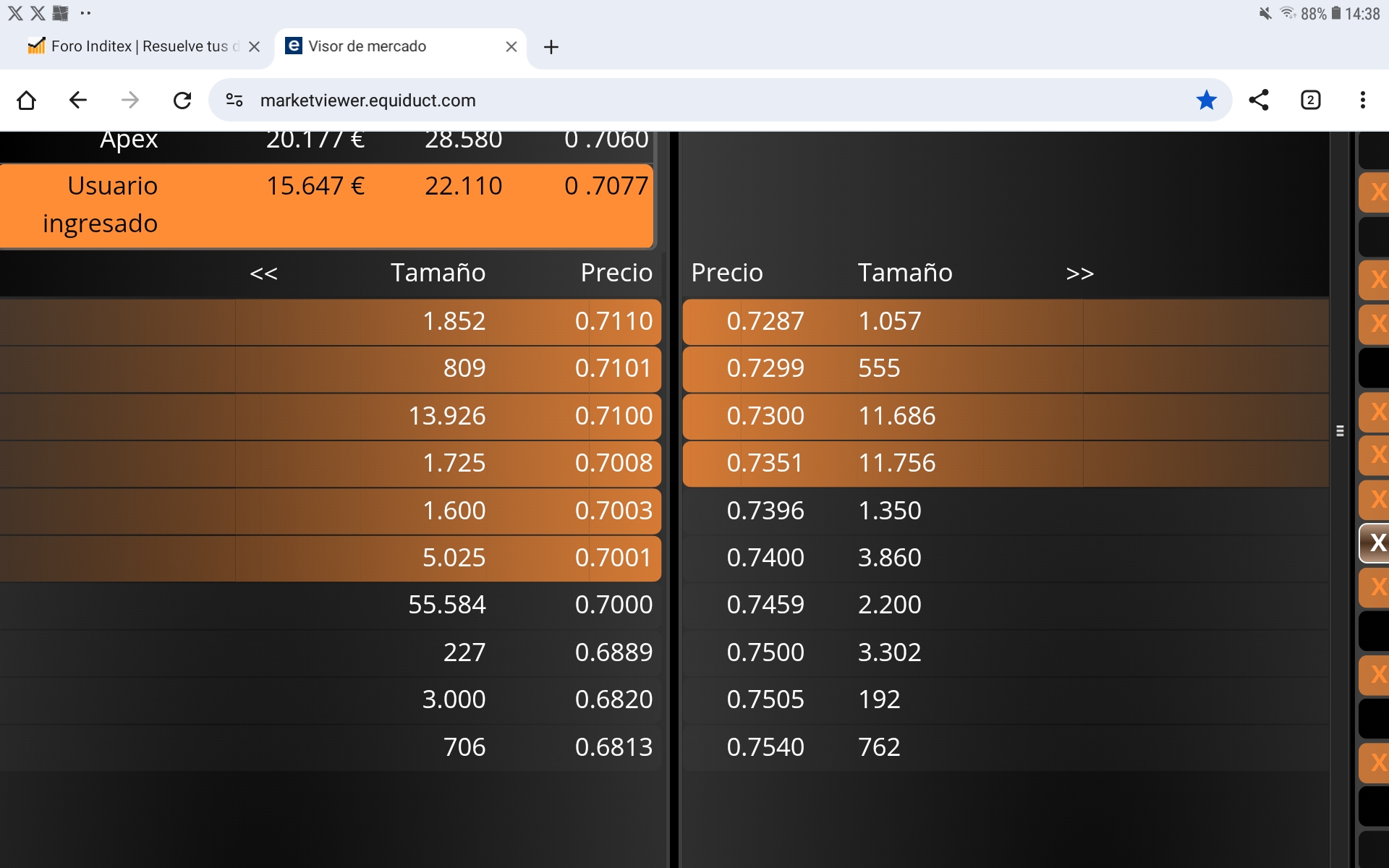The height and width of the screenshot is (868, 1389).
Task: Expand bid side with << arrows
Action: (x=263, y=273)
